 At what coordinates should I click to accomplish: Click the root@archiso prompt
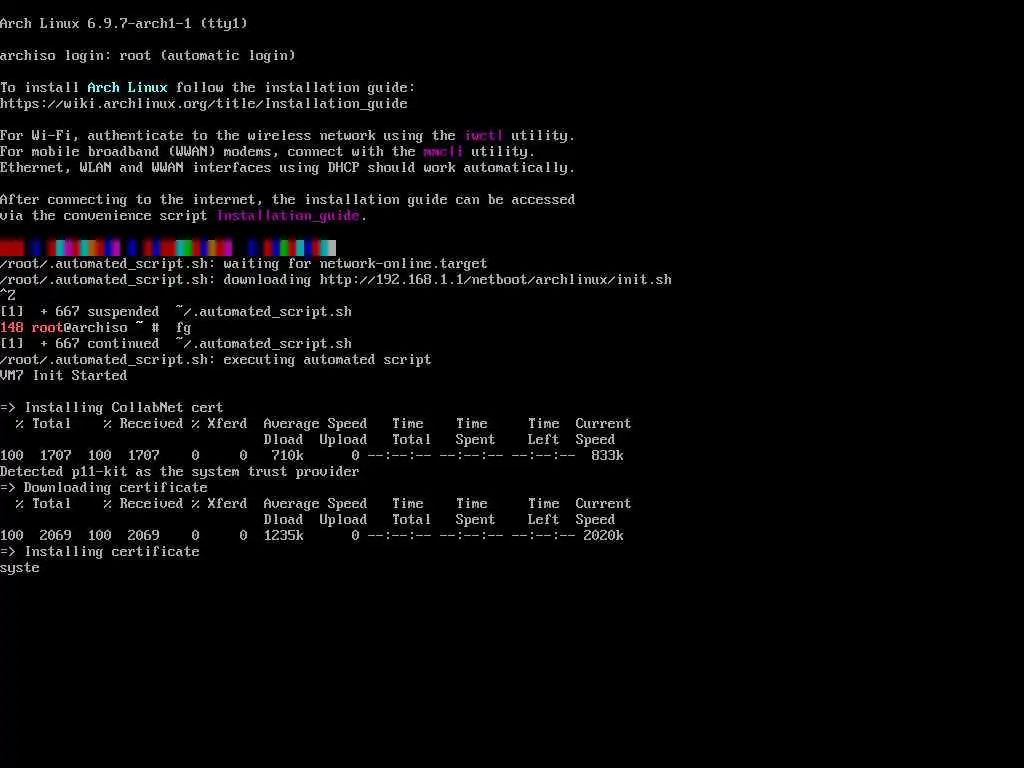(x=80, y=328)
